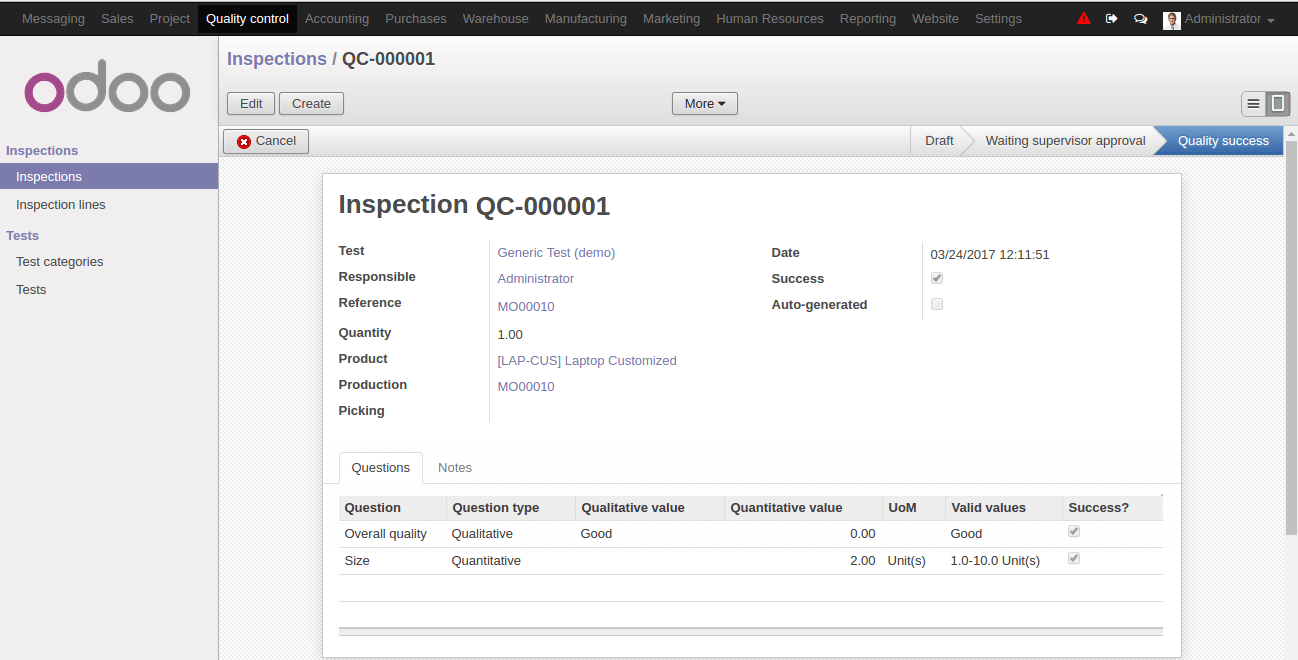
Task: Click the Administrator avatar picture
Action: (x=1172, y=19)
